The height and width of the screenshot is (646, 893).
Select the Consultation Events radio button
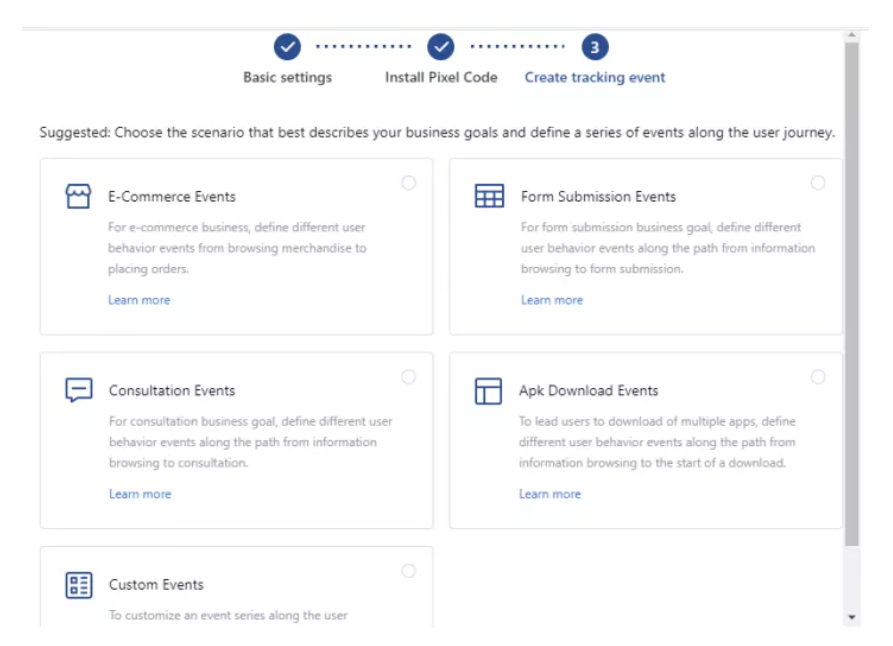point(409,377)
